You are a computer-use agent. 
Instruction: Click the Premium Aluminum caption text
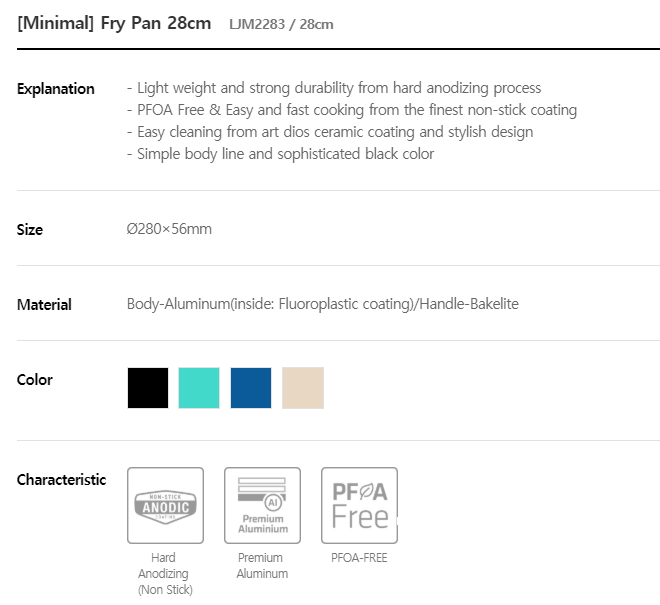click(x=262, y=565)
